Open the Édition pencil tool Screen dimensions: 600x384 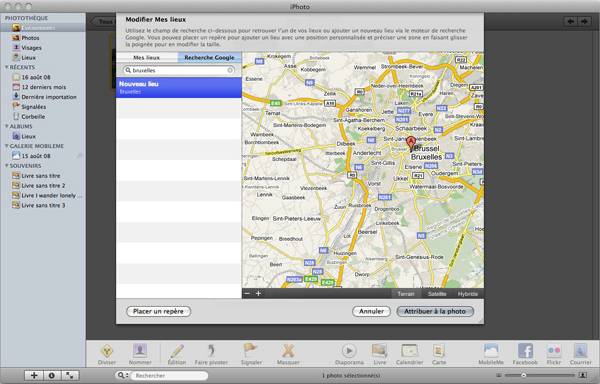[177, 350]
